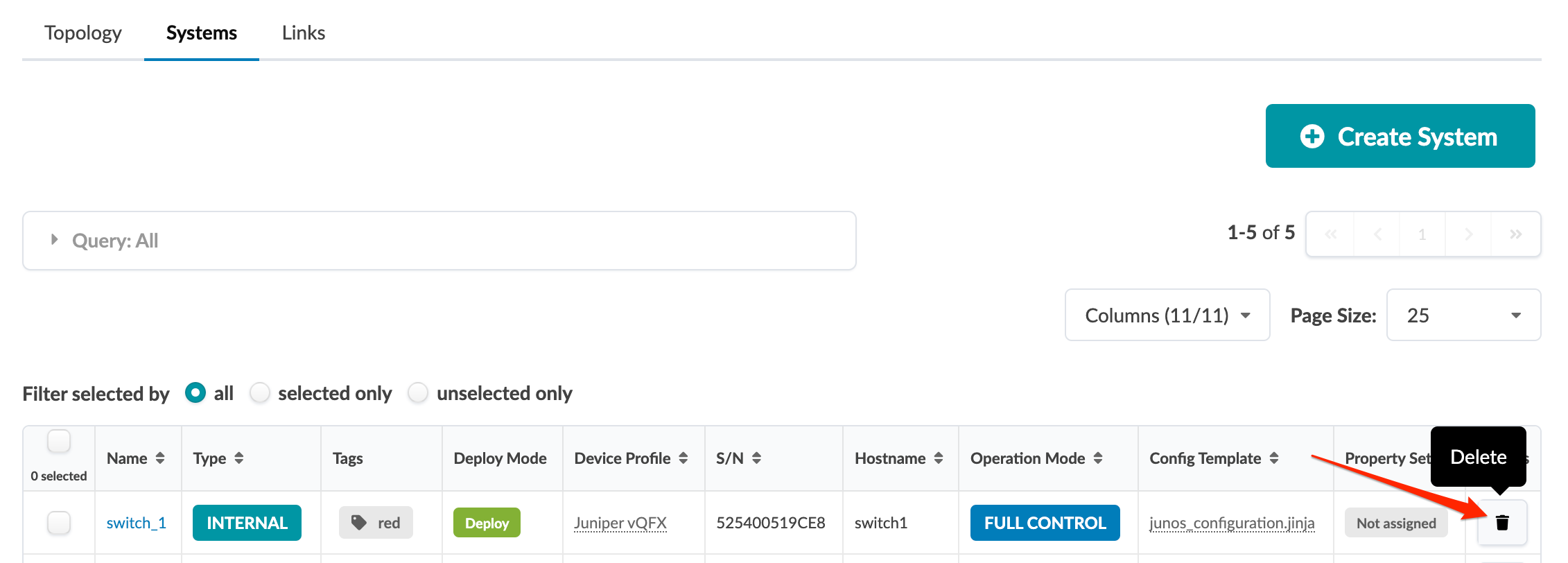Switch to the Links tab
Screen dimensions: 1568x563
click(x=304, y=33)
